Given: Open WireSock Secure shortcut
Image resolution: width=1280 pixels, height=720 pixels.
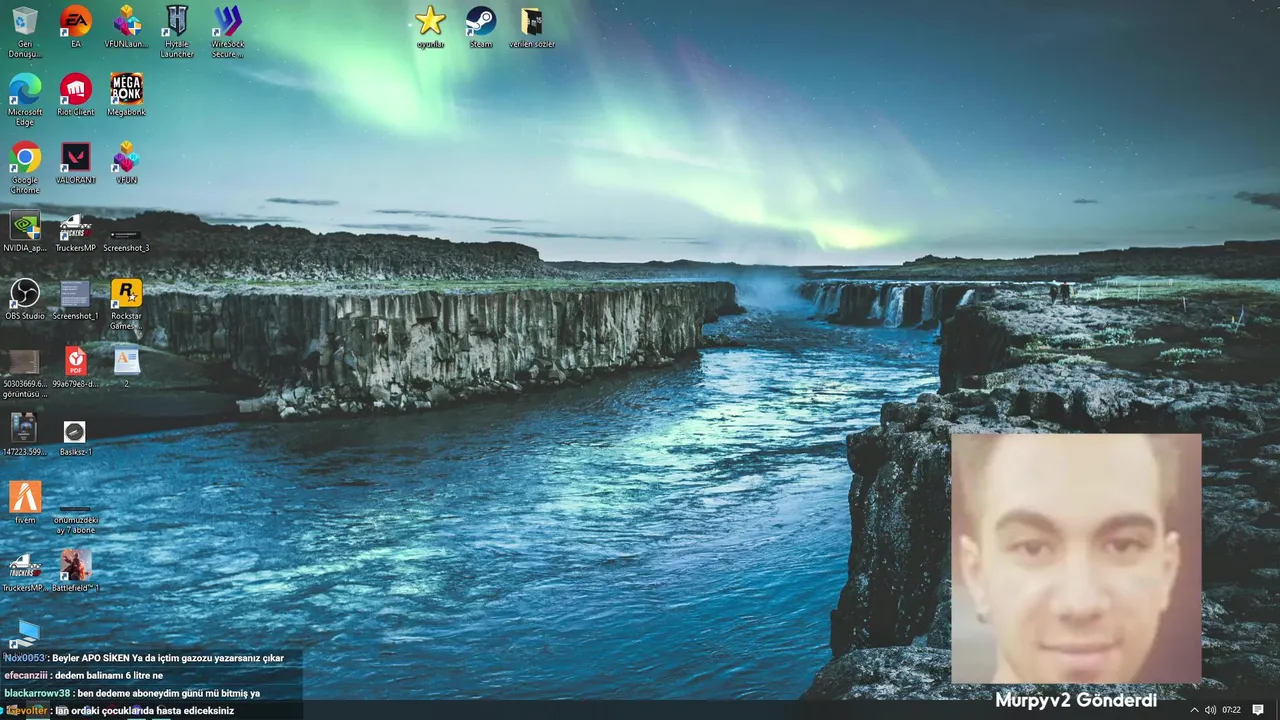Looking at the screenshot, I should [228, 31].
